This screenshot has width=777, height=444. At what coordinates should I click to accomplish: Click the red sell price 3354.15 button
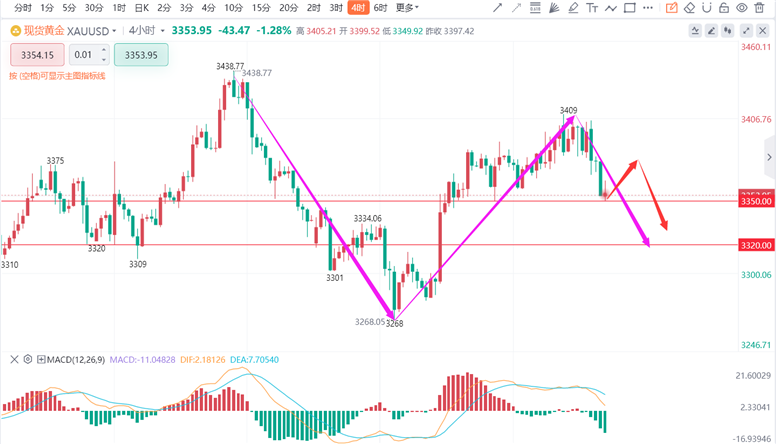37,55
